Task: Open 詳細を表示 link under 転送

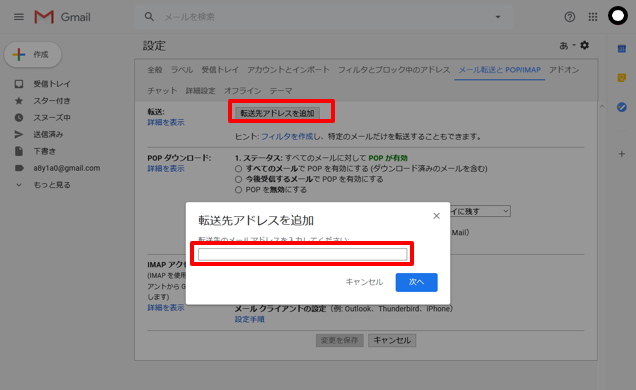Action: click(165, 122)
